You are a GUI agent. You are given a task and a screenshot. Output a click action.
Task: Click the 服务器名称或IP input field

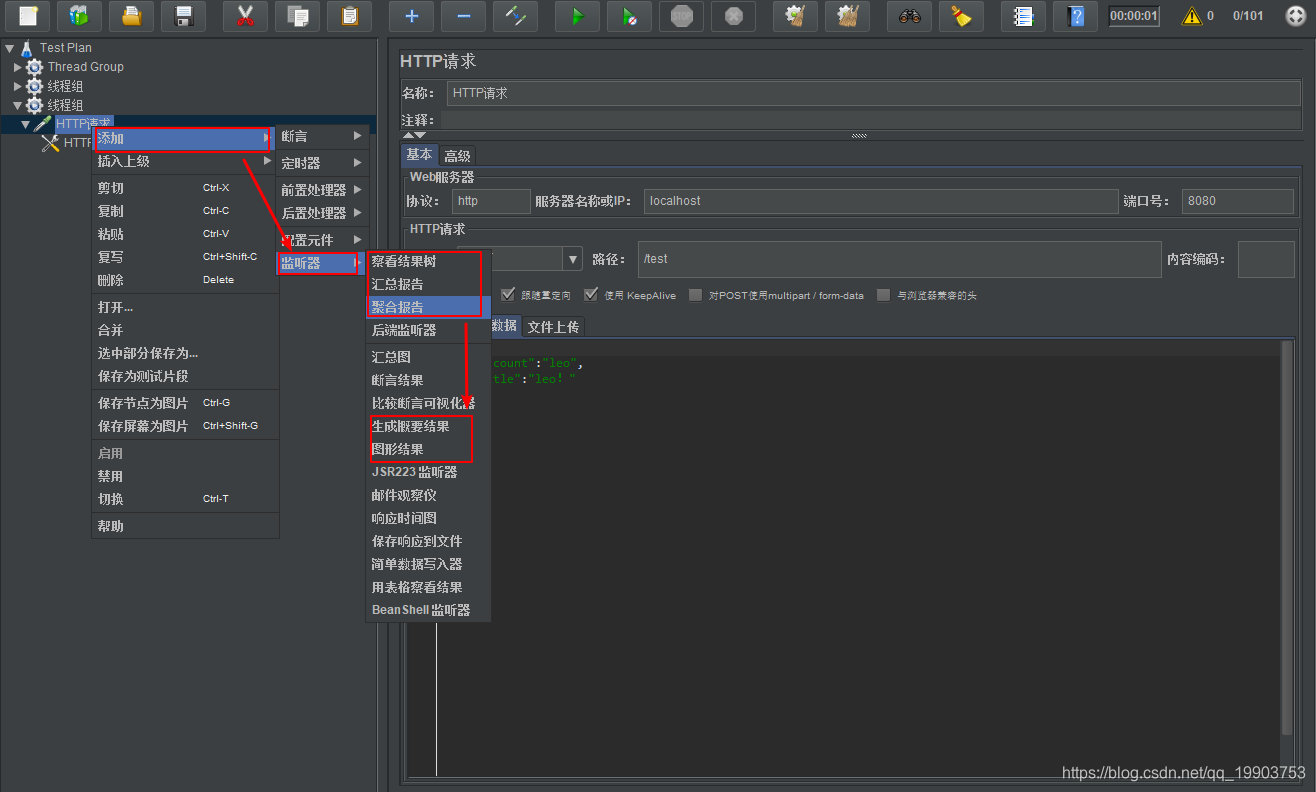point(880,201)
